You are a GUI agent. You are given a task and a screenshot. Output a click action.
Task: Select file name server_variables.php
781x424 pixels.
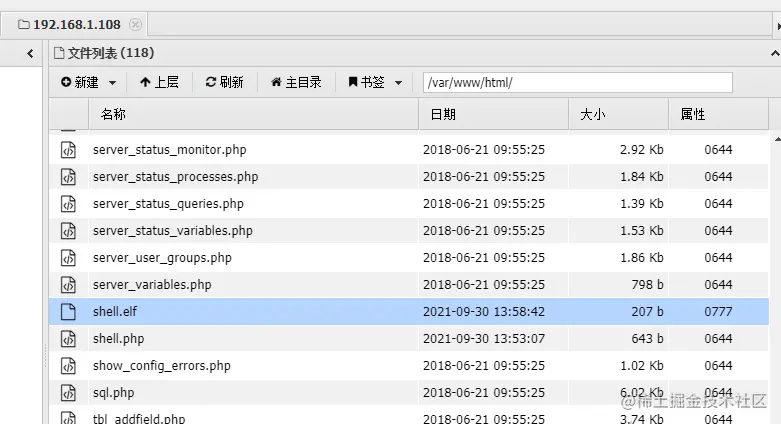pos(152,284)
